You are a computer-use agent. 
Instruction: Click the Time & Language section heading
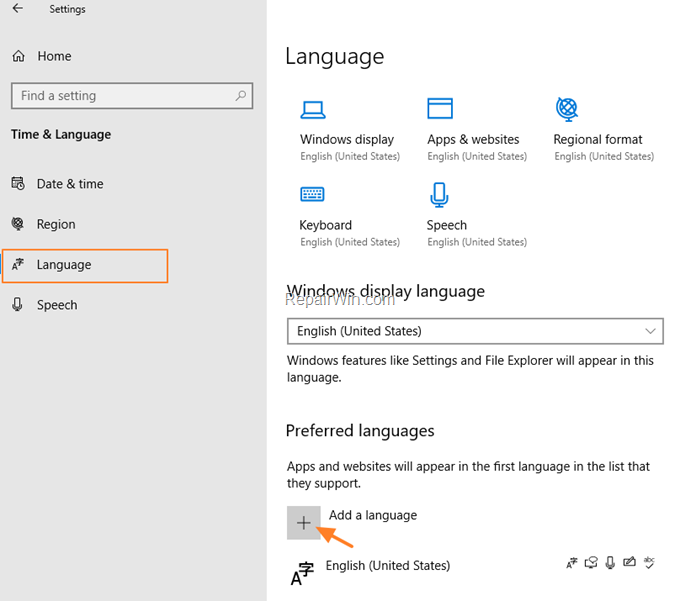coord(61,134)
